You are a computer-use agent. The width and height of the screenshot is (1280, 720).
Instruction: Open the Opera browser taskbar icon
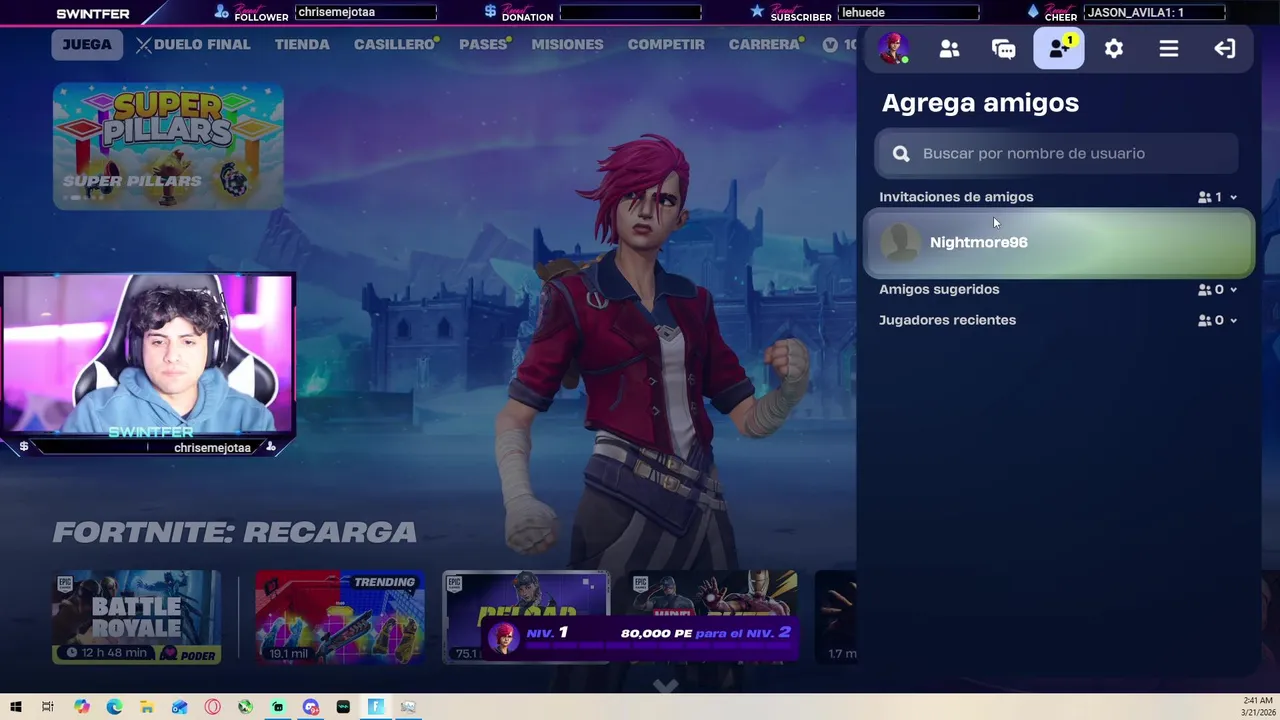tap(212, 707)
